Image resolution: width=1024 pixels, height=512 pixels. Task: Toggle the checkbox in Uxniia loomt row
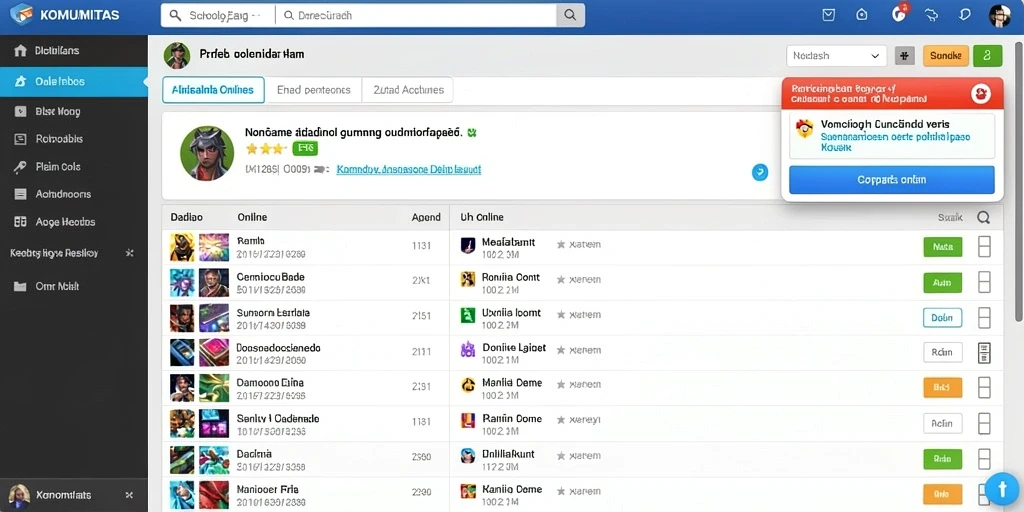coord(984,318)
